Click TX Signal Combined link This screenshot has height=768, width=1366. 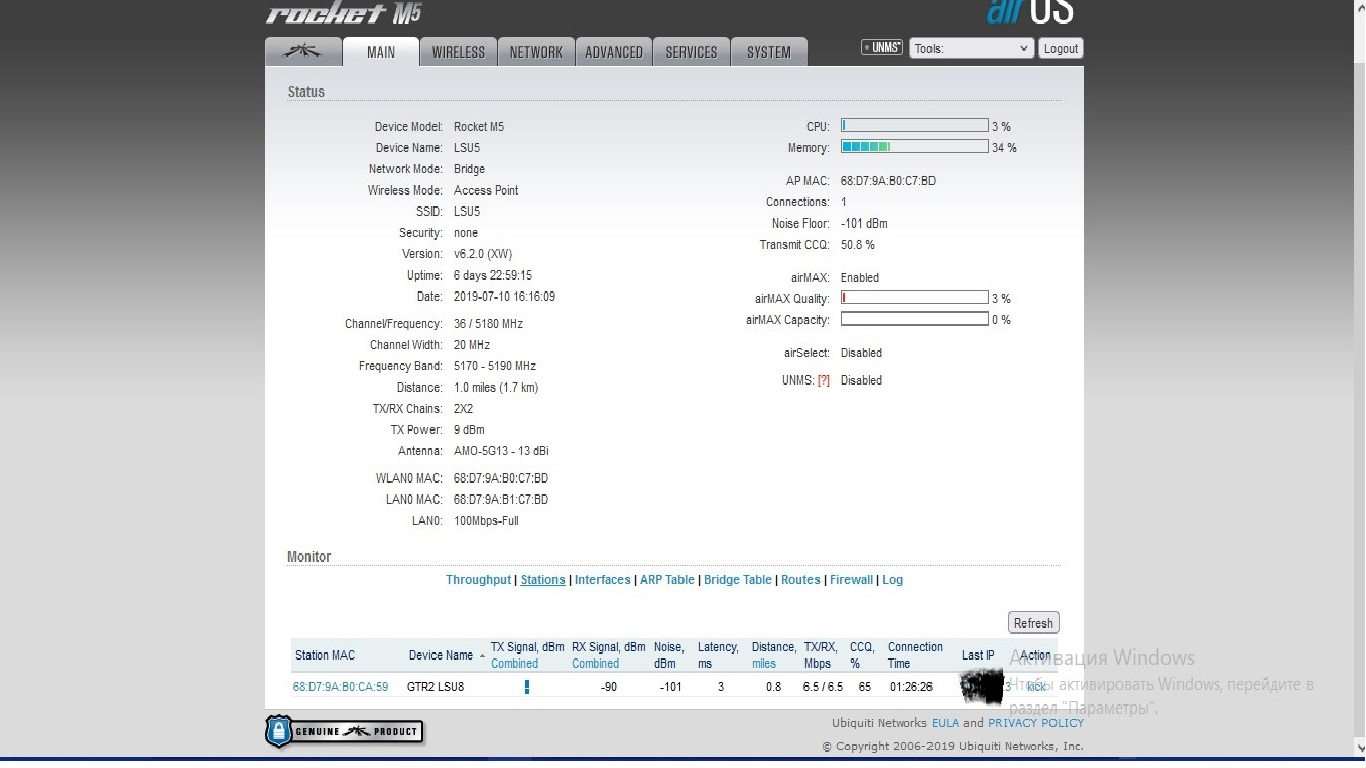[x=514, y=664]
